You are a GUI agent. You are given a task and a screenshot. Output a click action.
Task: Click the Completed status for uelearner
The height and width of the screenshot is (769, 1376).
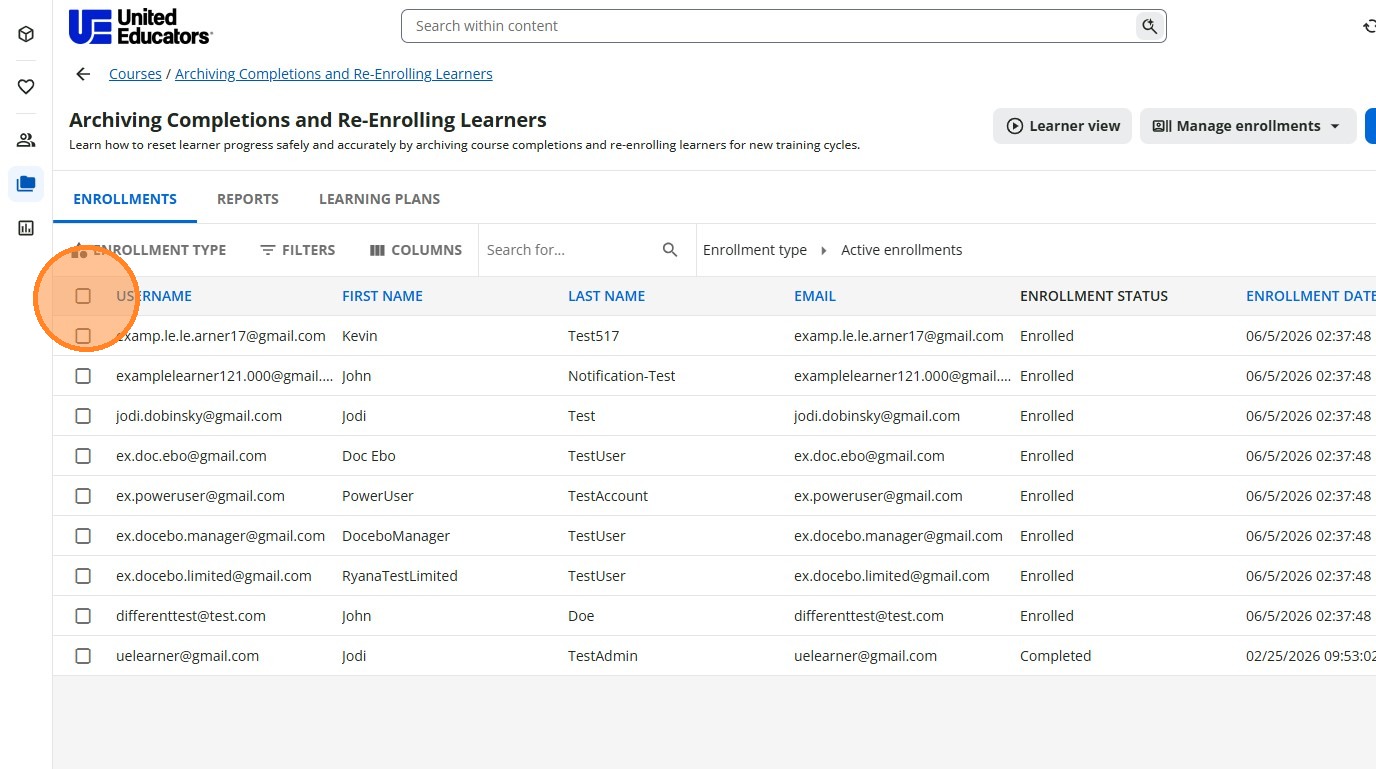click(1055, 656)
